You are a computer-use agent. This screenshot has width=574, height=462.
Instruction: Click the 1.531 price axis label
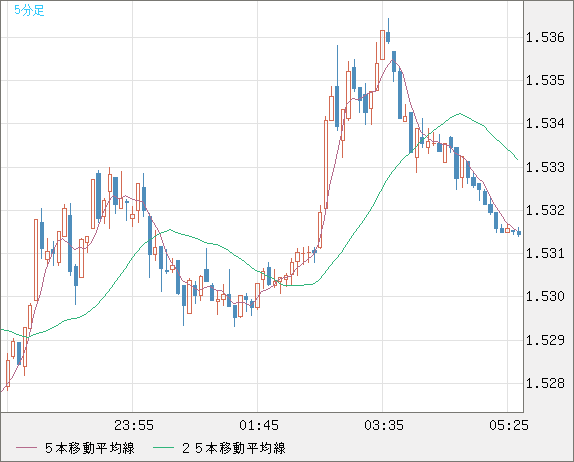click(x=545, y=253)
